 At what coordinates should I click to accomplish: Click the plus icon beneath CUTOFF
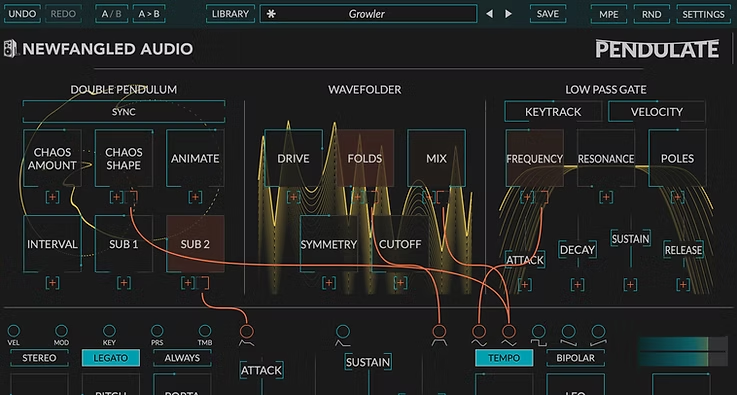coord(400,283)
